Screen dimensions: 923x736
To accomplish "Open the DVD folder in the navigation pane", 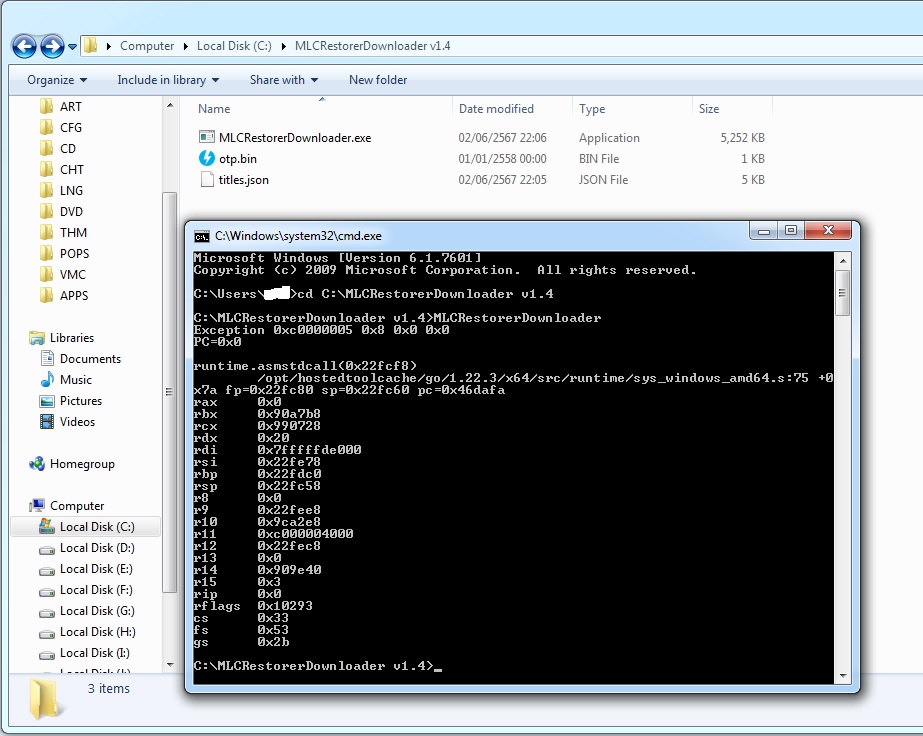I will point(71,211).
